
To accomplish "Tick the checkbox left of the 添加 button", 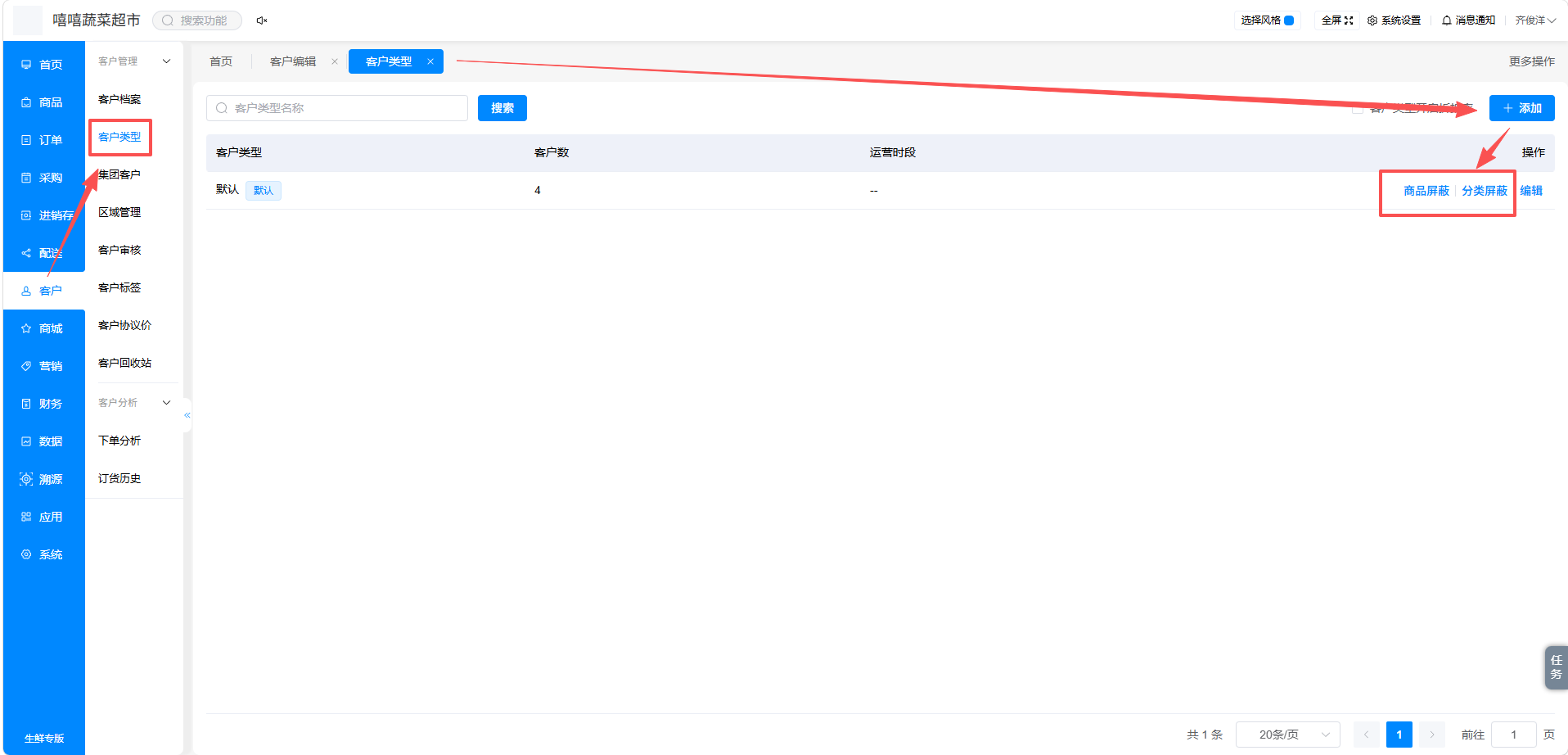I will [x=1358, y=108].
